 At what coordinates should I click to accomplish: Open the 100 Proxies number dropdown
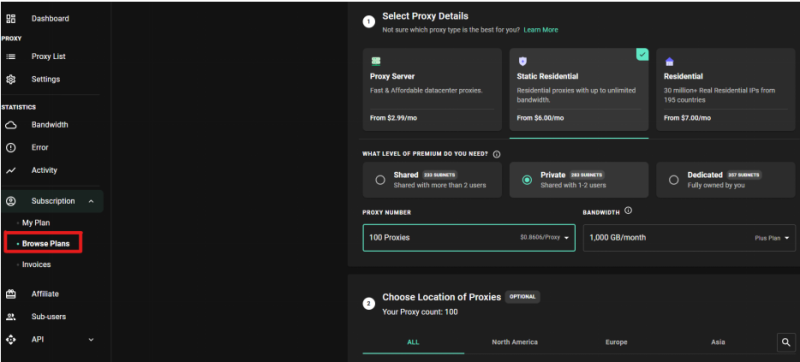click(469, 238)
